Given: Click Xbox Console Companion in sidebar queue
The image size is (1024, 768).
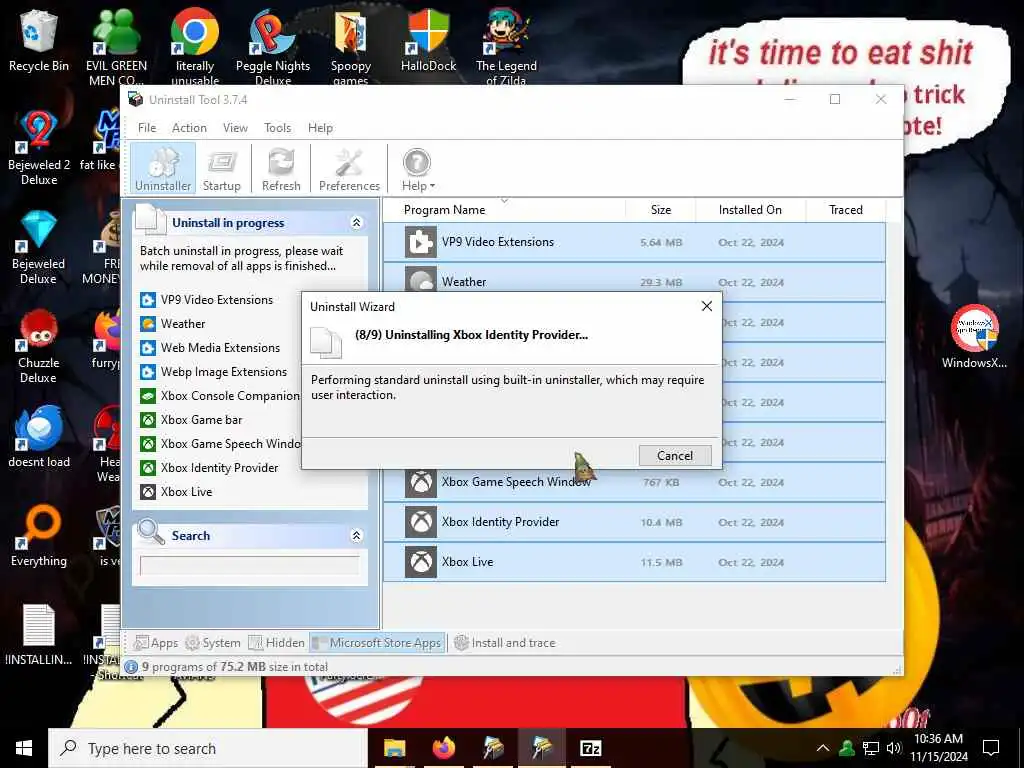Looking at the screenshot, I should [x=220, y=396].
